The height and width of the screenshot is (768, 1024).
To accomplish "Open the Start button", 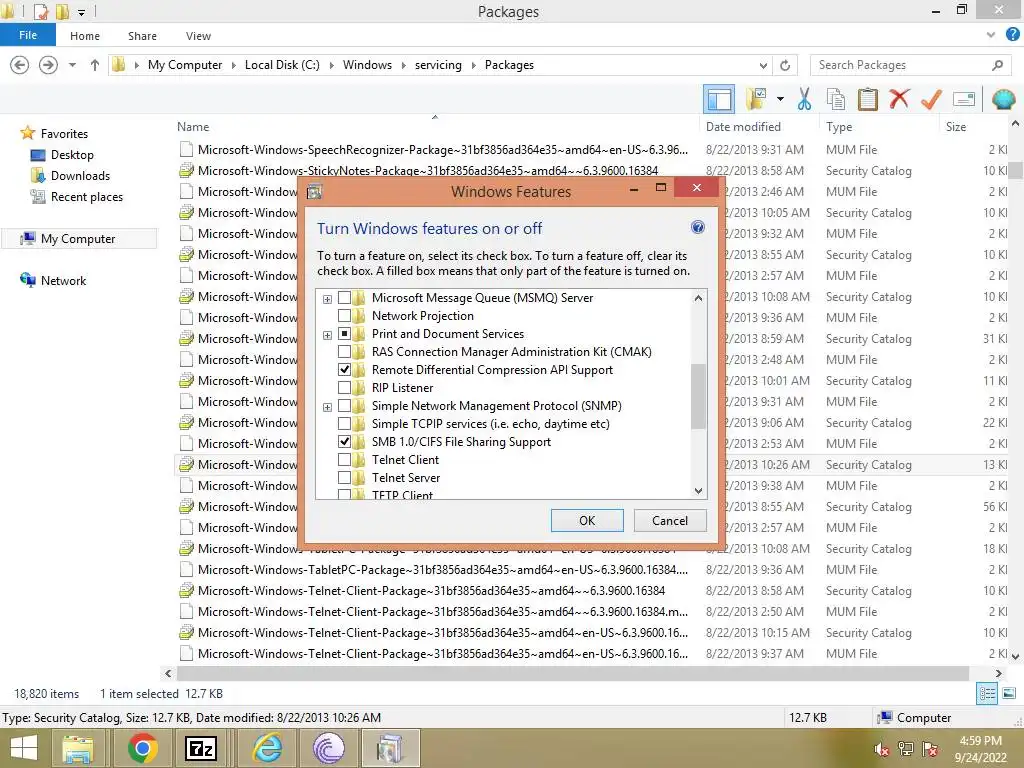I will tap(24, 748).
